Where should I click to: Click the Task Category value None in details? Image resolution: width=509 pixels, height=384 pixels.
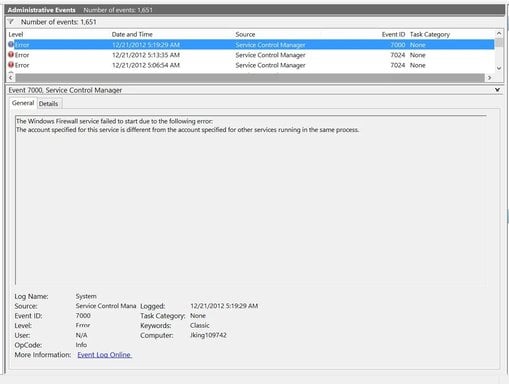coord(198,315)
